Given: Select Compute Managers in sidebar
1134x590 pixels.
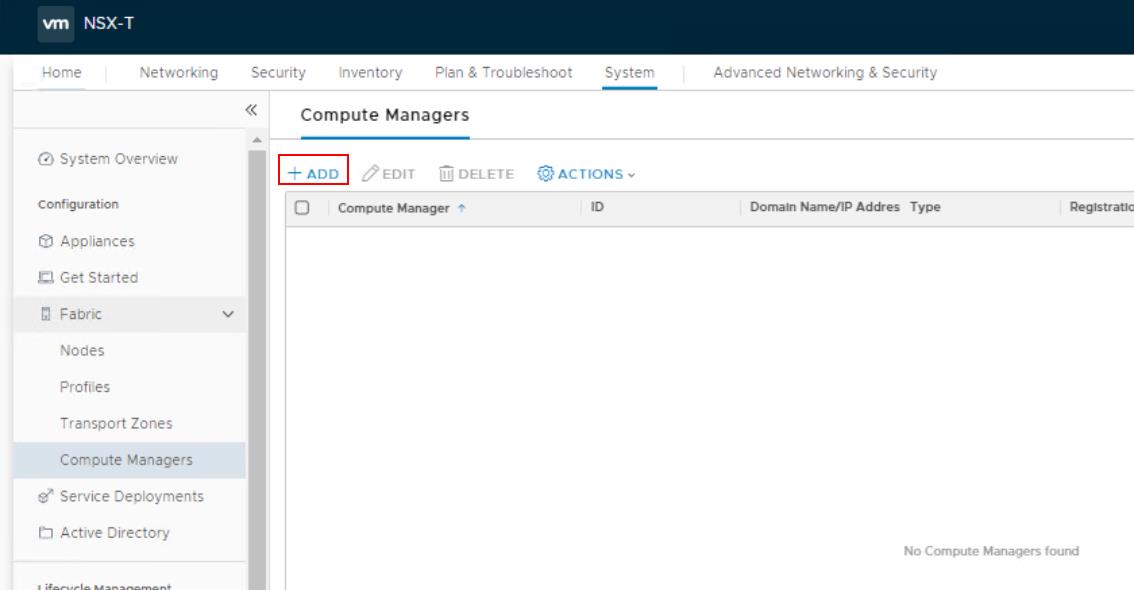Looking at the screenshot, I should [x=126, y=460].
